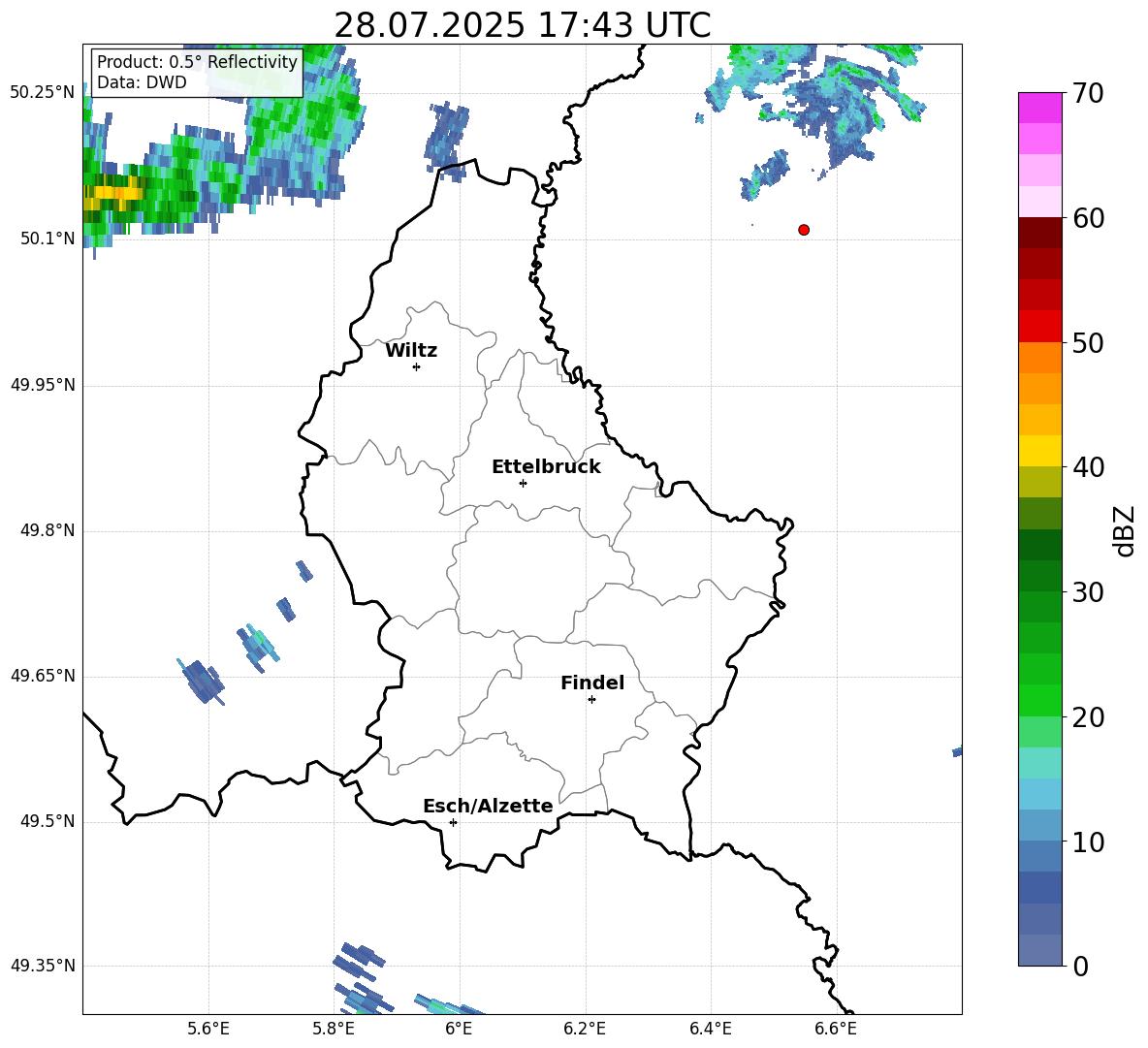Click the 5.8°E longitude label
This screenshot has width=1148, height=1048.
(334, 1029)
